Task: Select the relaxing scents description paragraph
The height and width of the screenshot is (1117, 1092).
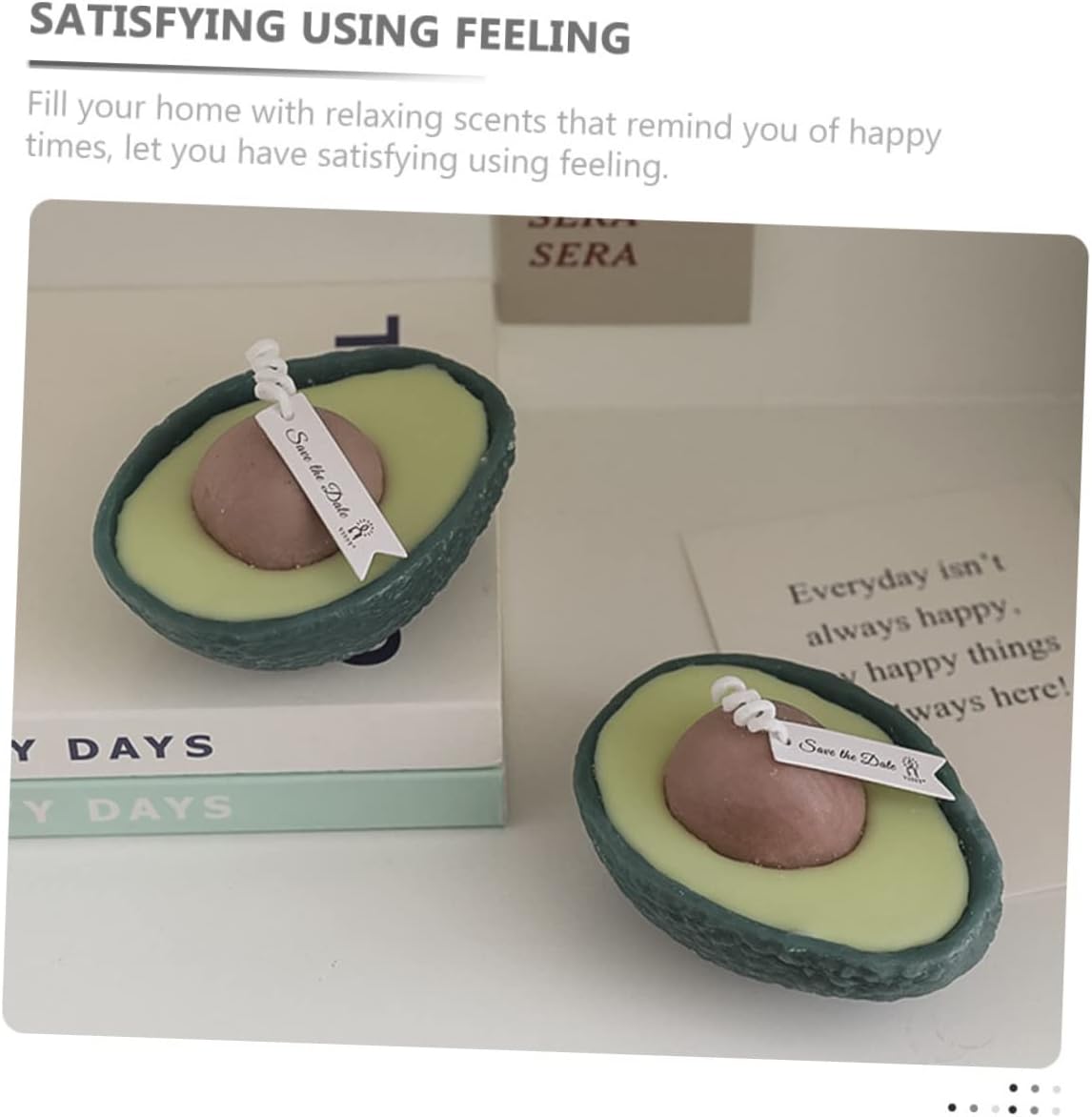Action: tap(484, 134)
